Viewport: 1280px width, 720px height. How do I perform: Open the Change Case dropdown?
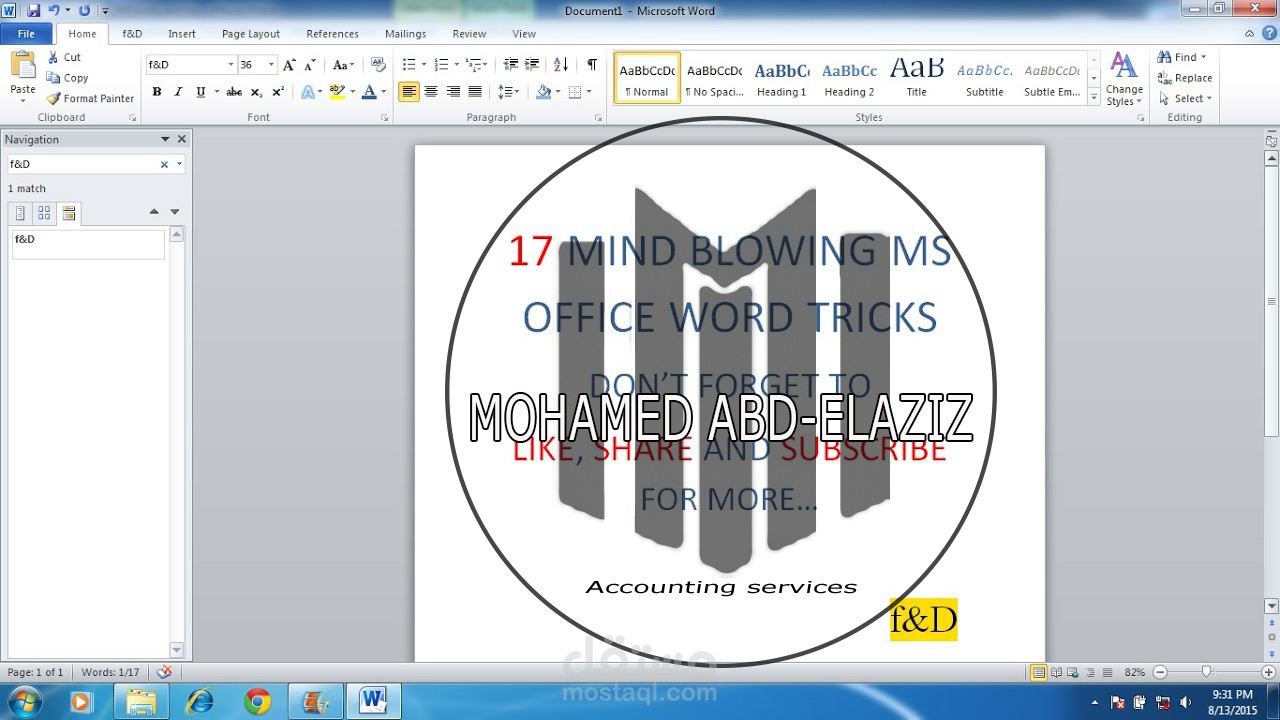tap(344, 65)
